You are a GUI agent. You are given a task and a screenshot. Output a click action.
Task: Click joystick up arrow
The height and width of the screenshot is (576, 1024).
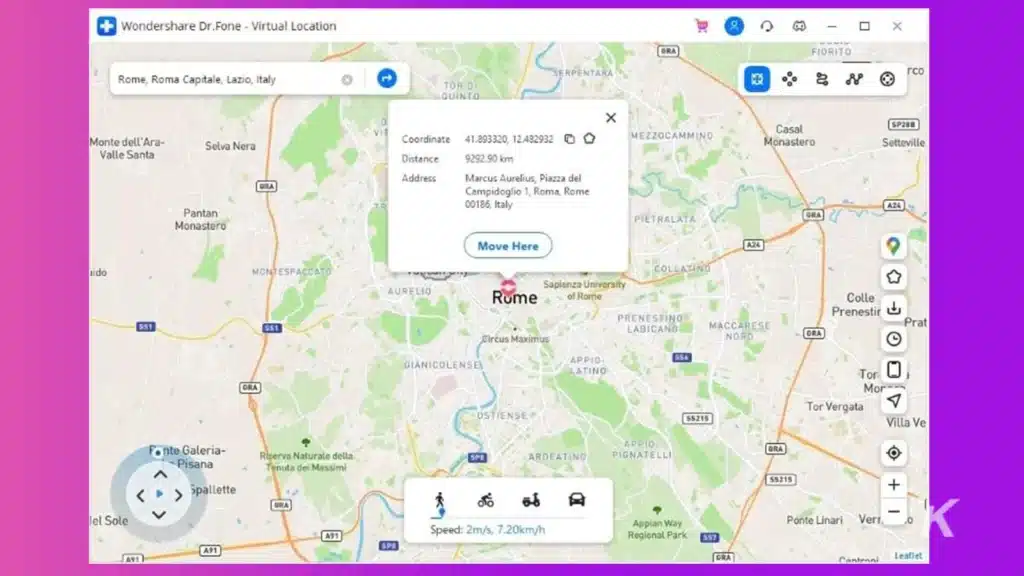pyautogui.click(x=160, y=475)
